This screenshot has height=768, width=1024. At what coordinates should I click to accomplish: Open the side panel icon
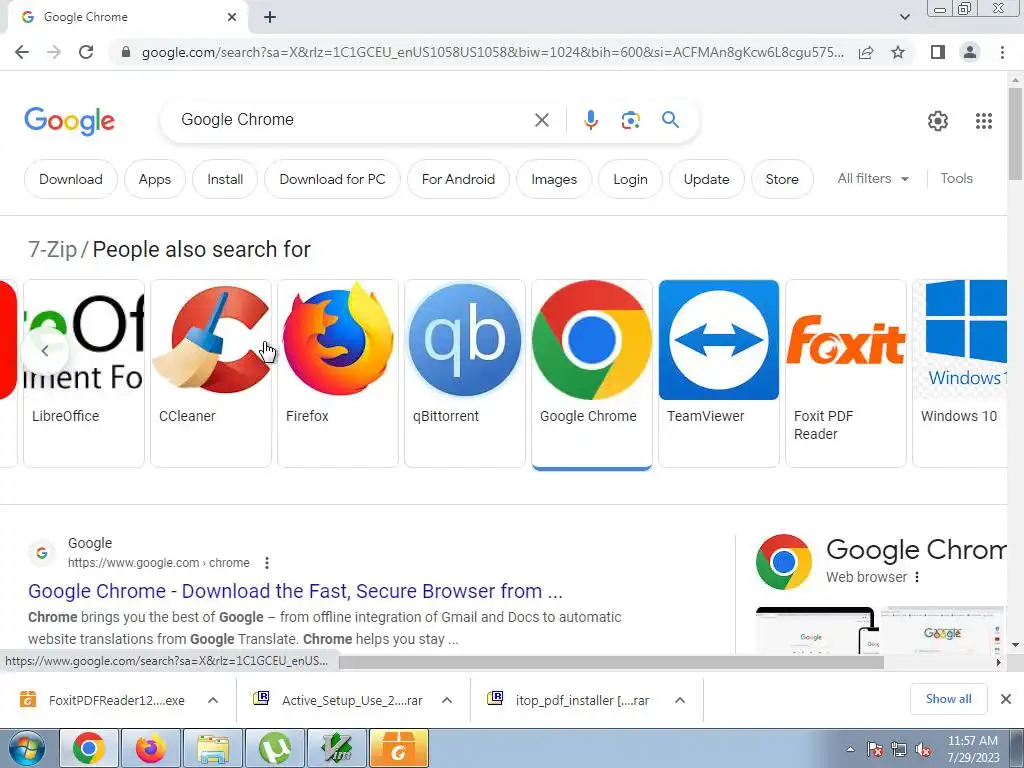click(x=938, y=52)
